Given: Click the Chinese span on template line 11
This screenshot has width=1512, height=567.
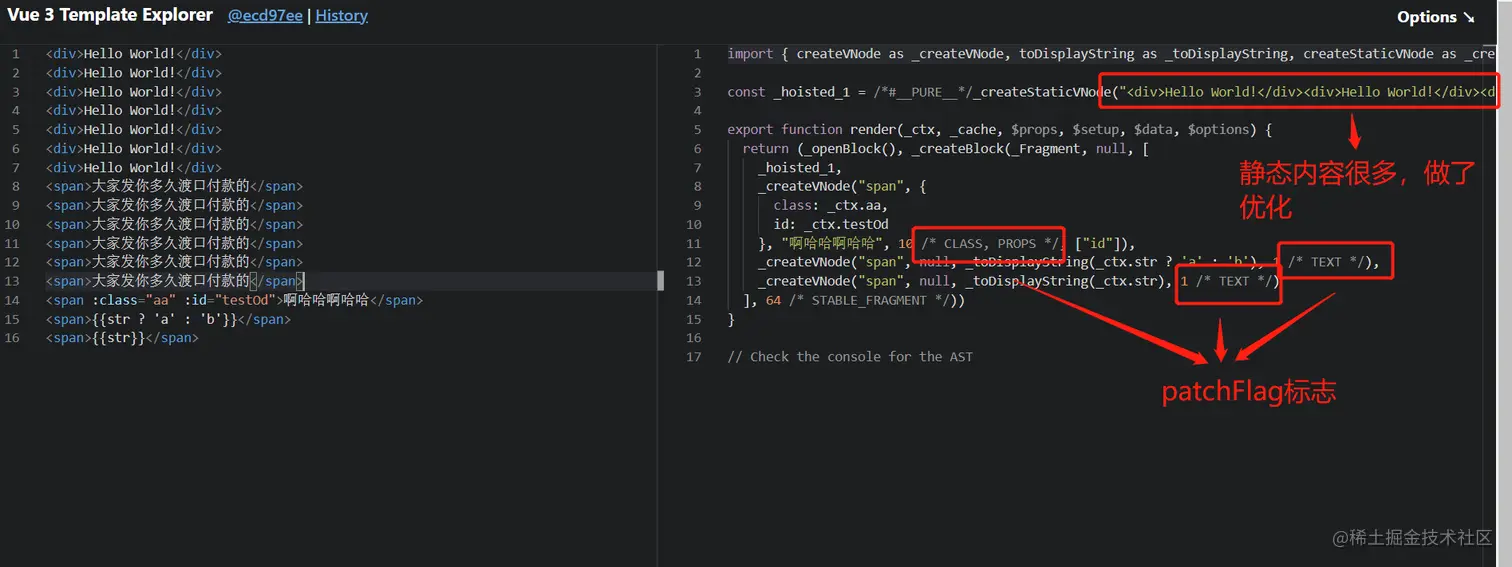Looking at the screenshot, I should tap(174, 243).
